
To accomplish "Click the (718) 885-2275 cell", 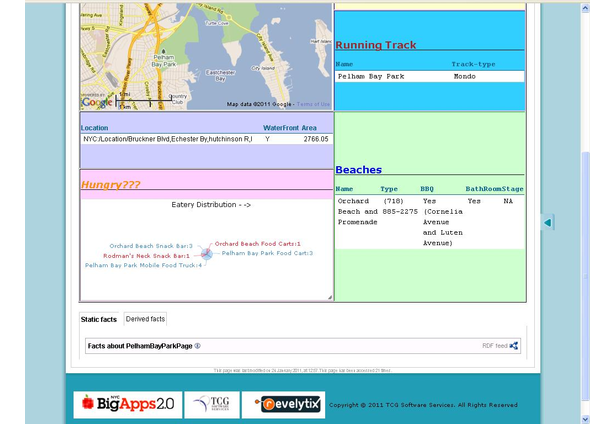I will [x=400, y=206].
